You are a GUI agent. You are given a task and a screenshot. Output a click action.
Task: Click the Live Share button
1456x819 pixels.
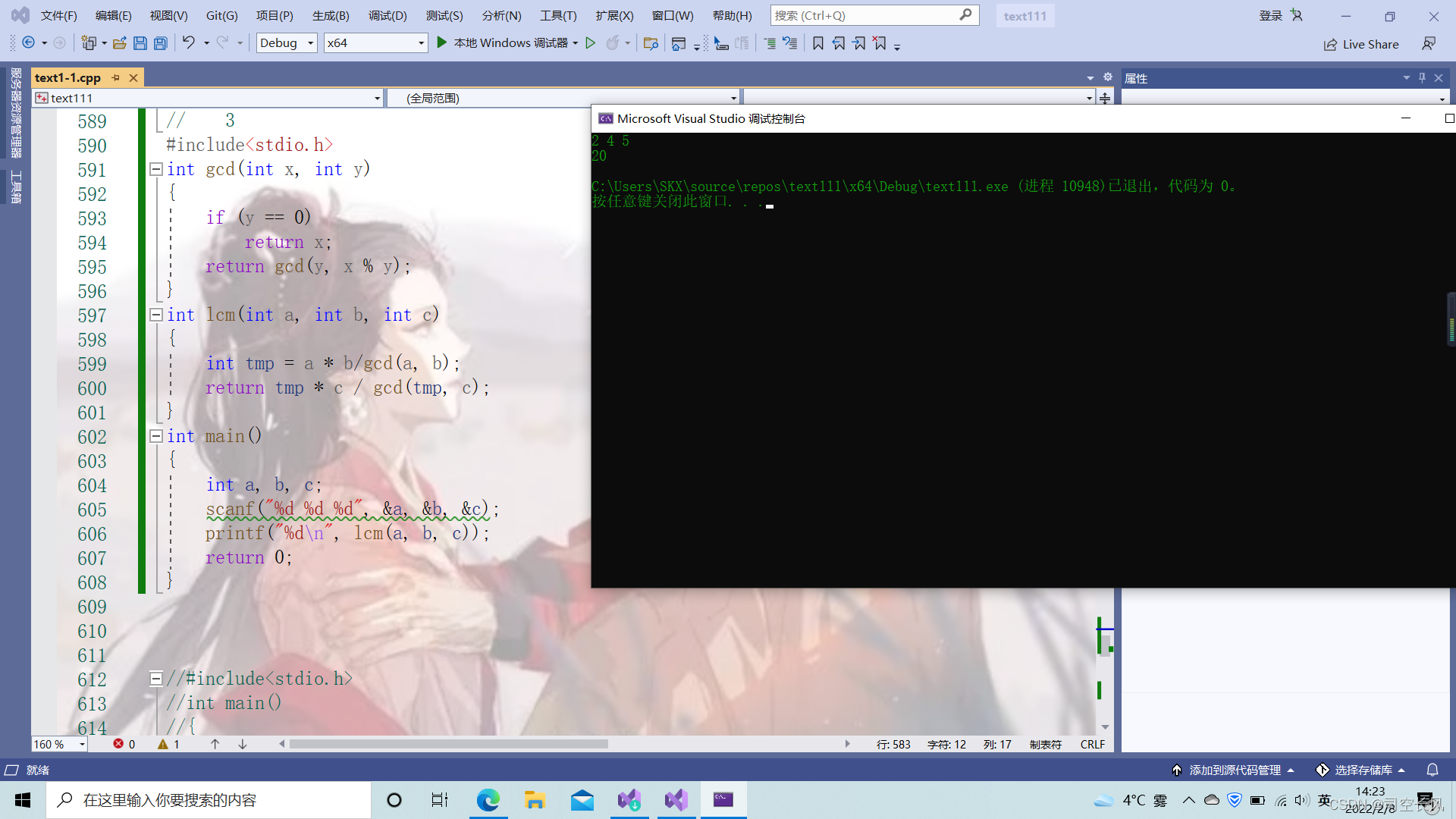pyautogui.click(x=1361, y=44)
